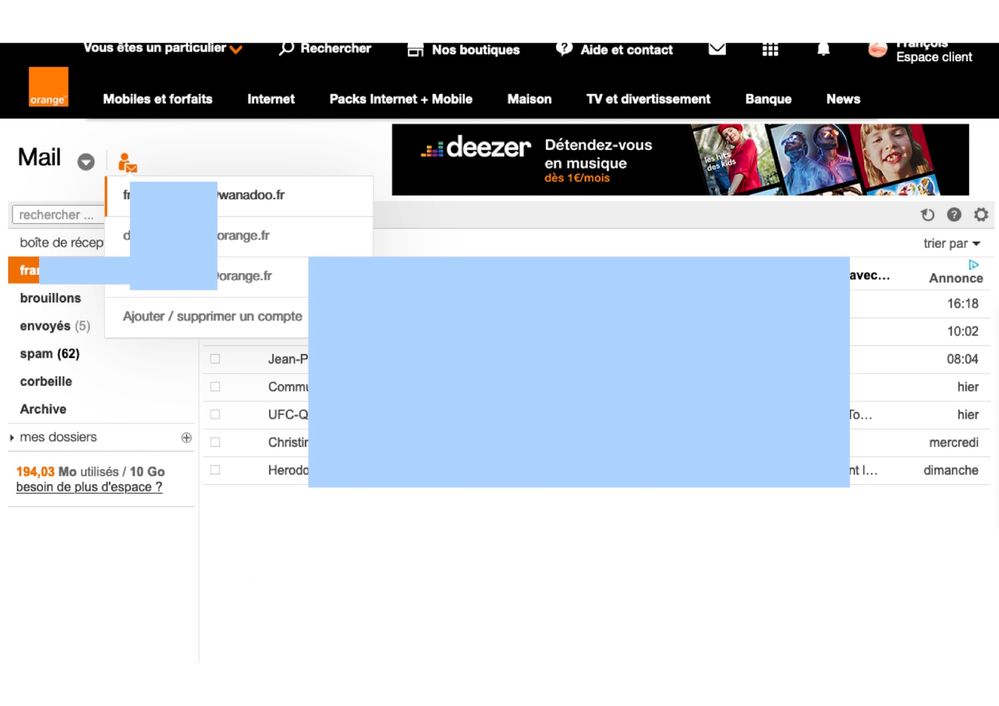The image size is (999, 706).
Task: Open the Archive folder
Action: [x=43, y=409]
